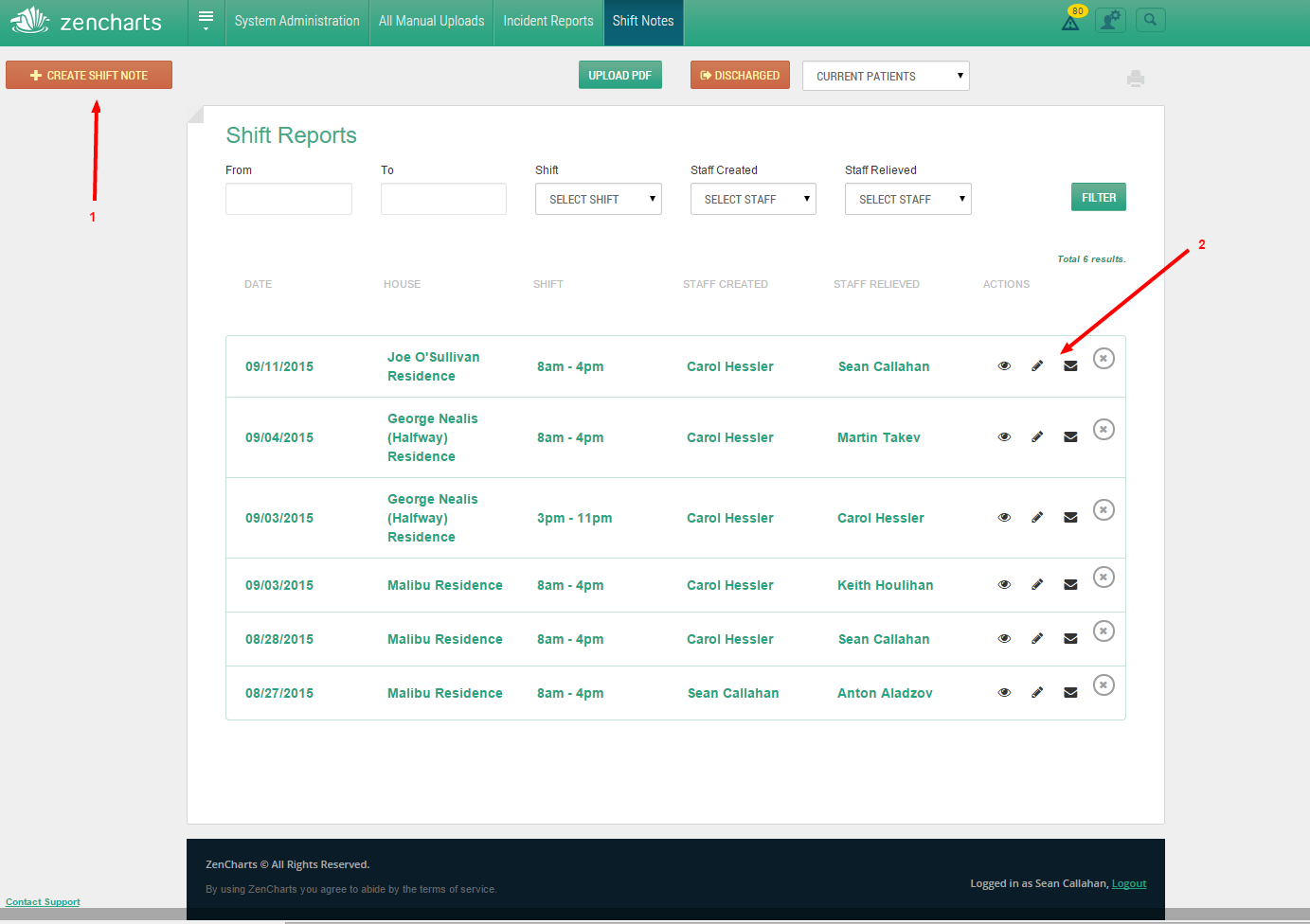Delete the 3pm - 11pm shift report

(1104, 510)
